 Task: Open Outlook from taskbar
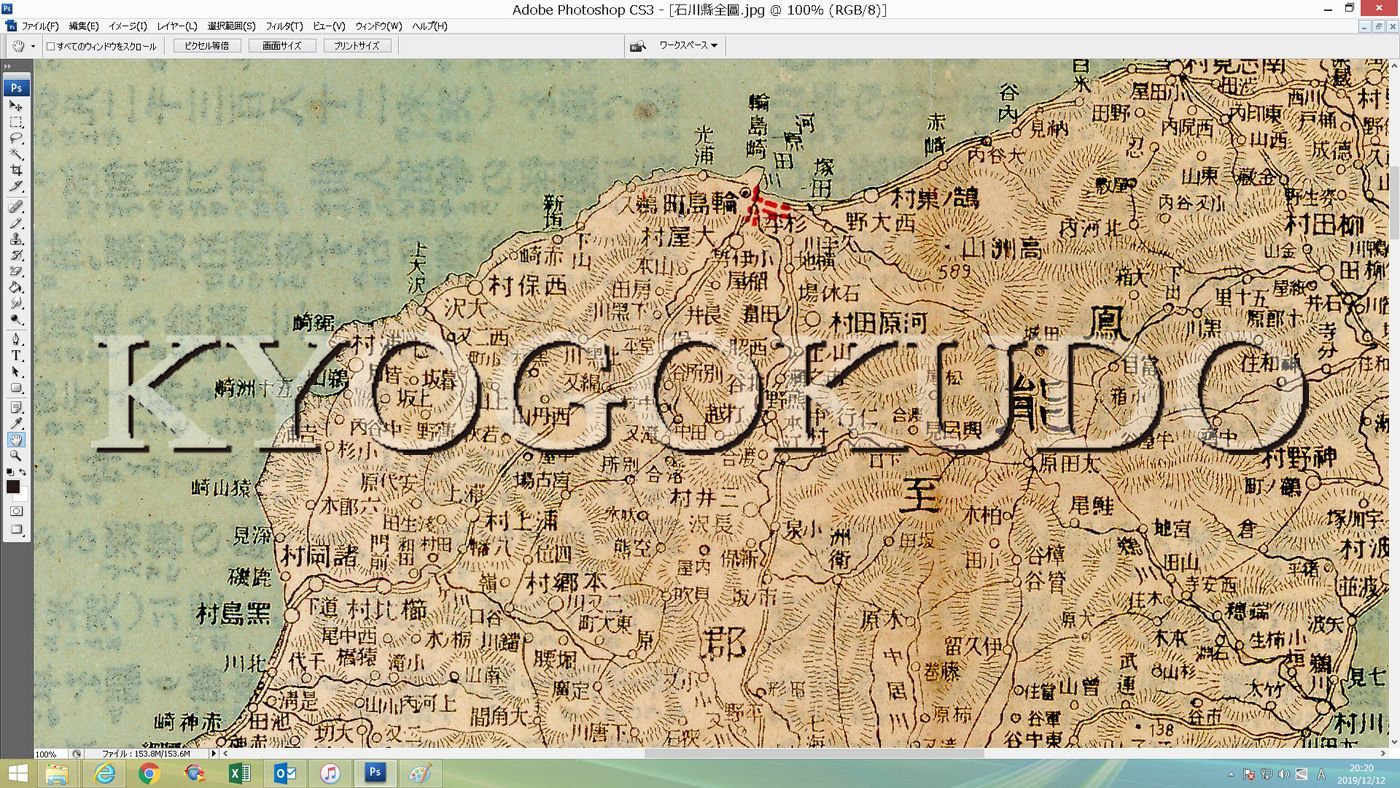[x=285, y=773]
